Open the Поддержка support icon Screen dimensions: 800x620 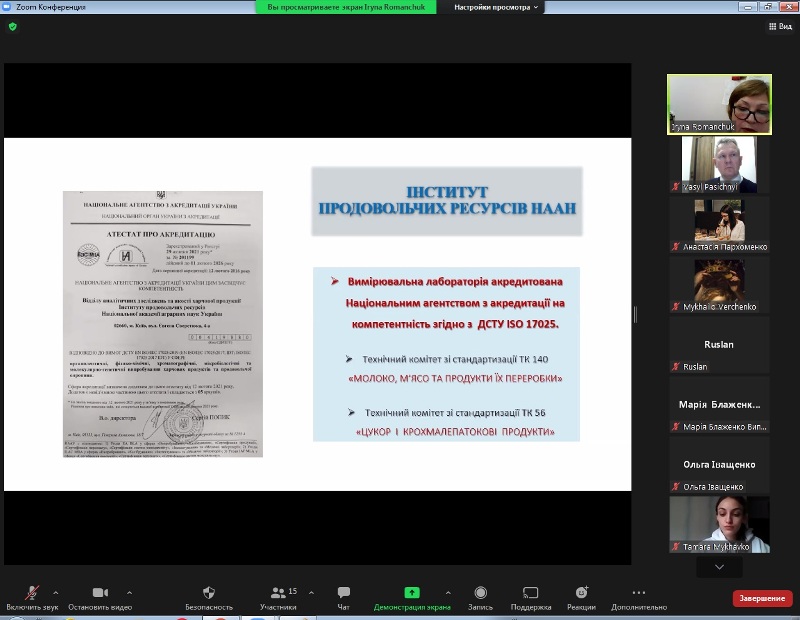[531, 592]
